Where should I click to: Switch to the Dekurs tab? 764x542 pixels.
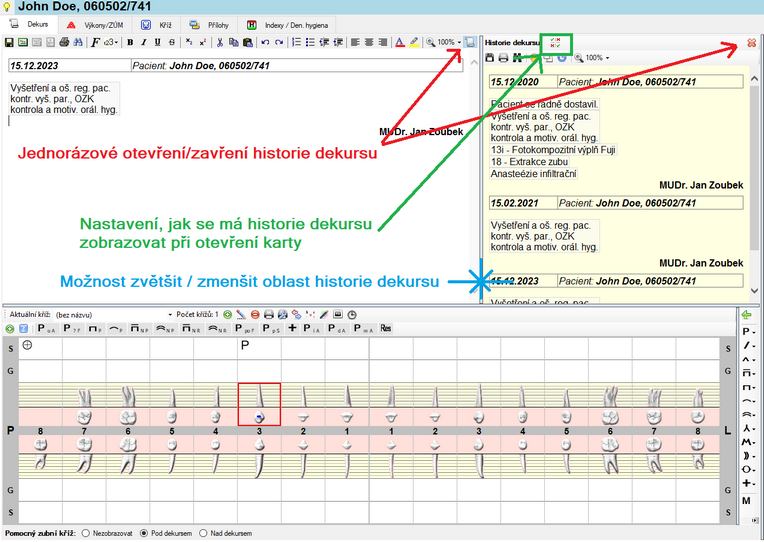click(30, 24)
